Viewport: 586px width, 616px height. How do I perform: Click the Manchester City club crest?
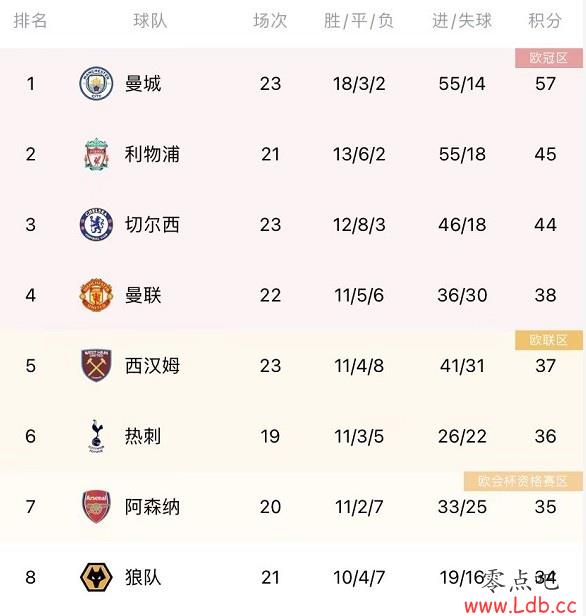point(96,83)
